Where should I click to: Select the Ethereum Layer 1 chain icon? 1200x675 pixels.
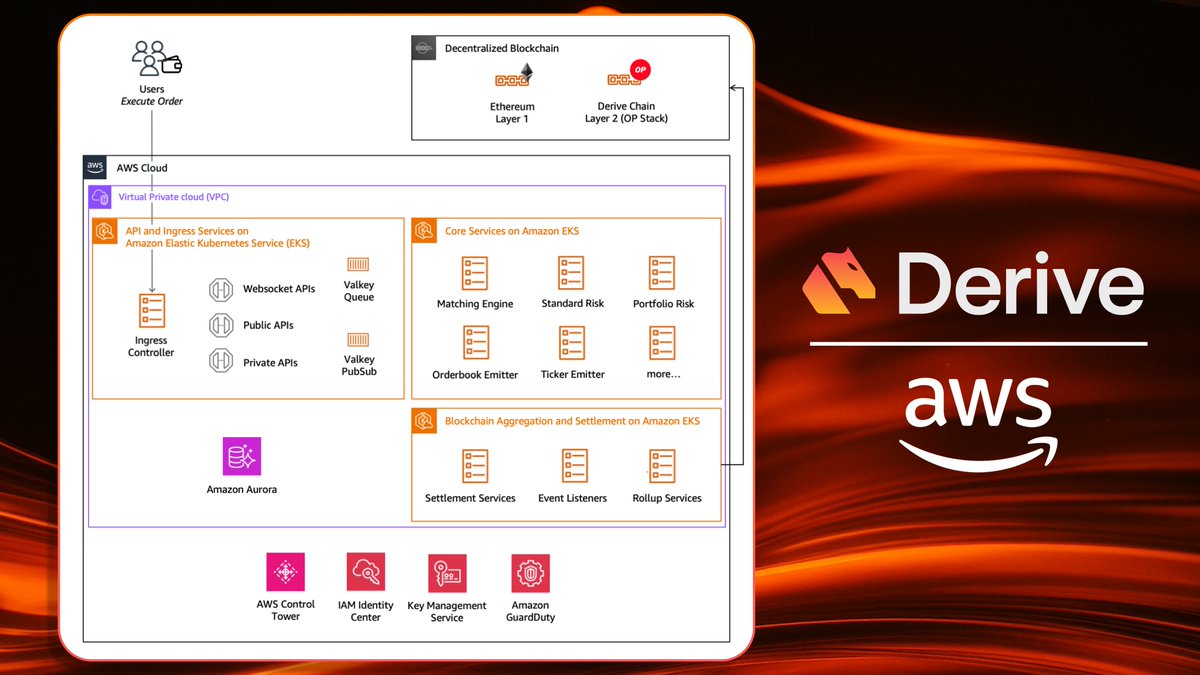pyautogui.click(x=515, y=78)
